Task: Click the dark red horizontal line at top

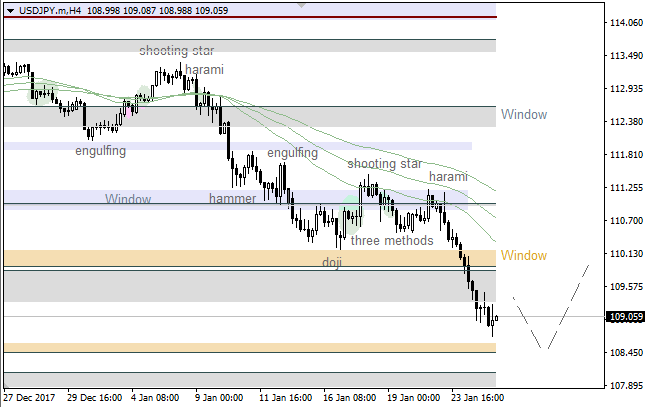Action: click(x=250, y=17)
